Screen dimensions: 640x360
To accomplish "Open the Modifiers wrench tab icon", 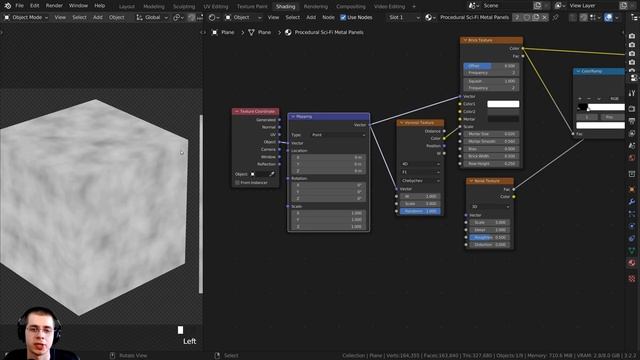I will [x=632, y=202].
